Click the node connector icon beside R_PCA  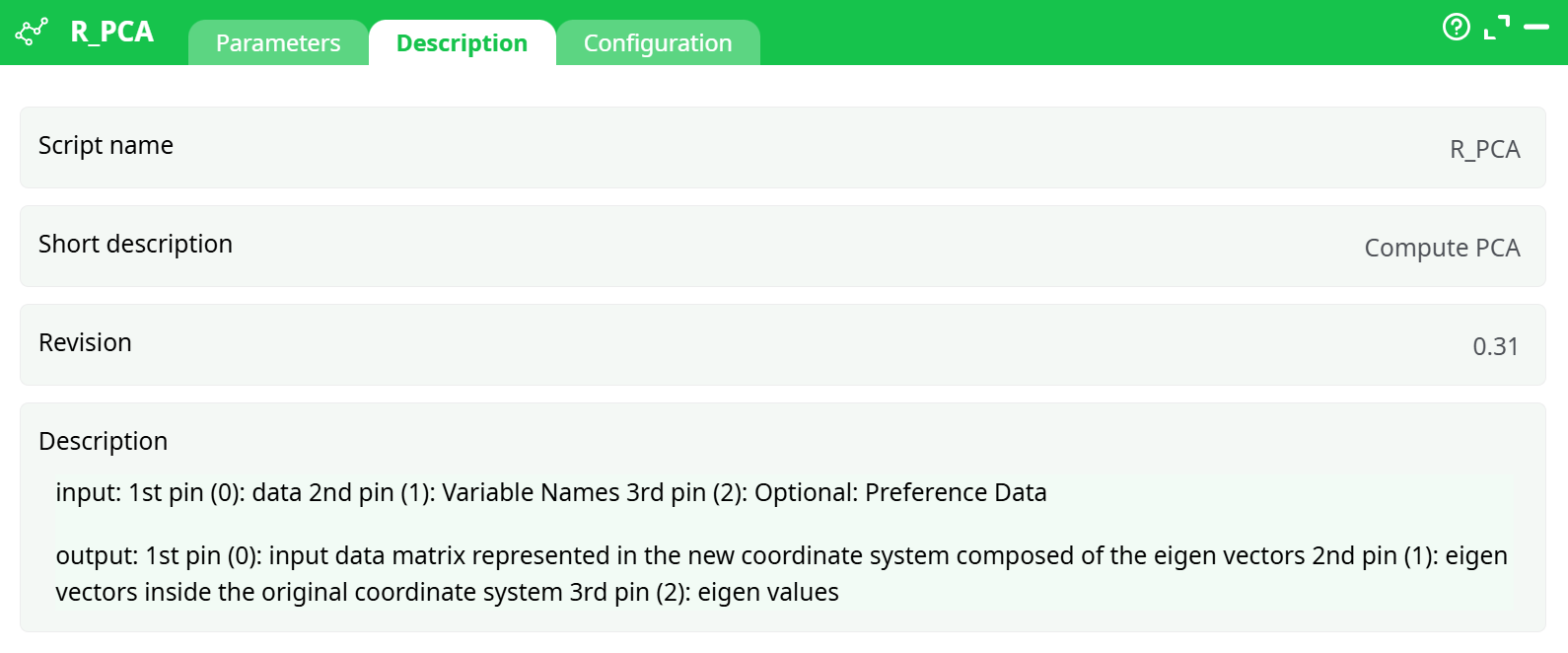point(31,30)
